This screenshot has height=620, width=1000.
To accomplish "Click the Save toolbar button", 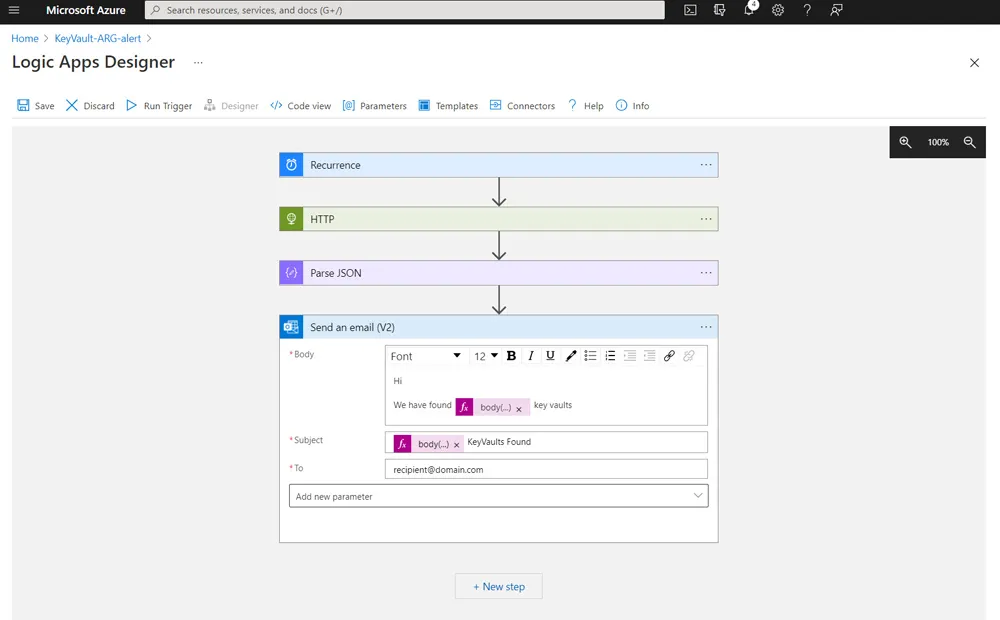I will (x=36, y=106).
